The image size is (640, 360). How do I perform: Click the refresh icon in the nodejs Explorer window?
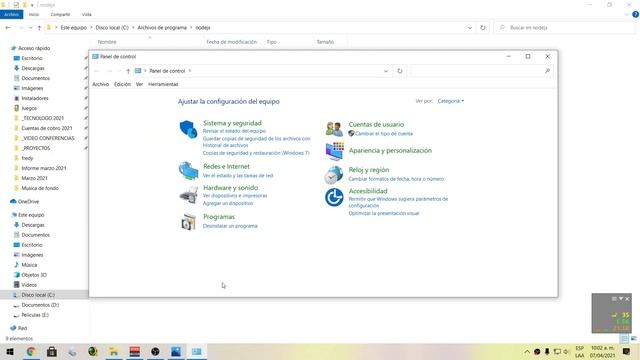[483, 28]
